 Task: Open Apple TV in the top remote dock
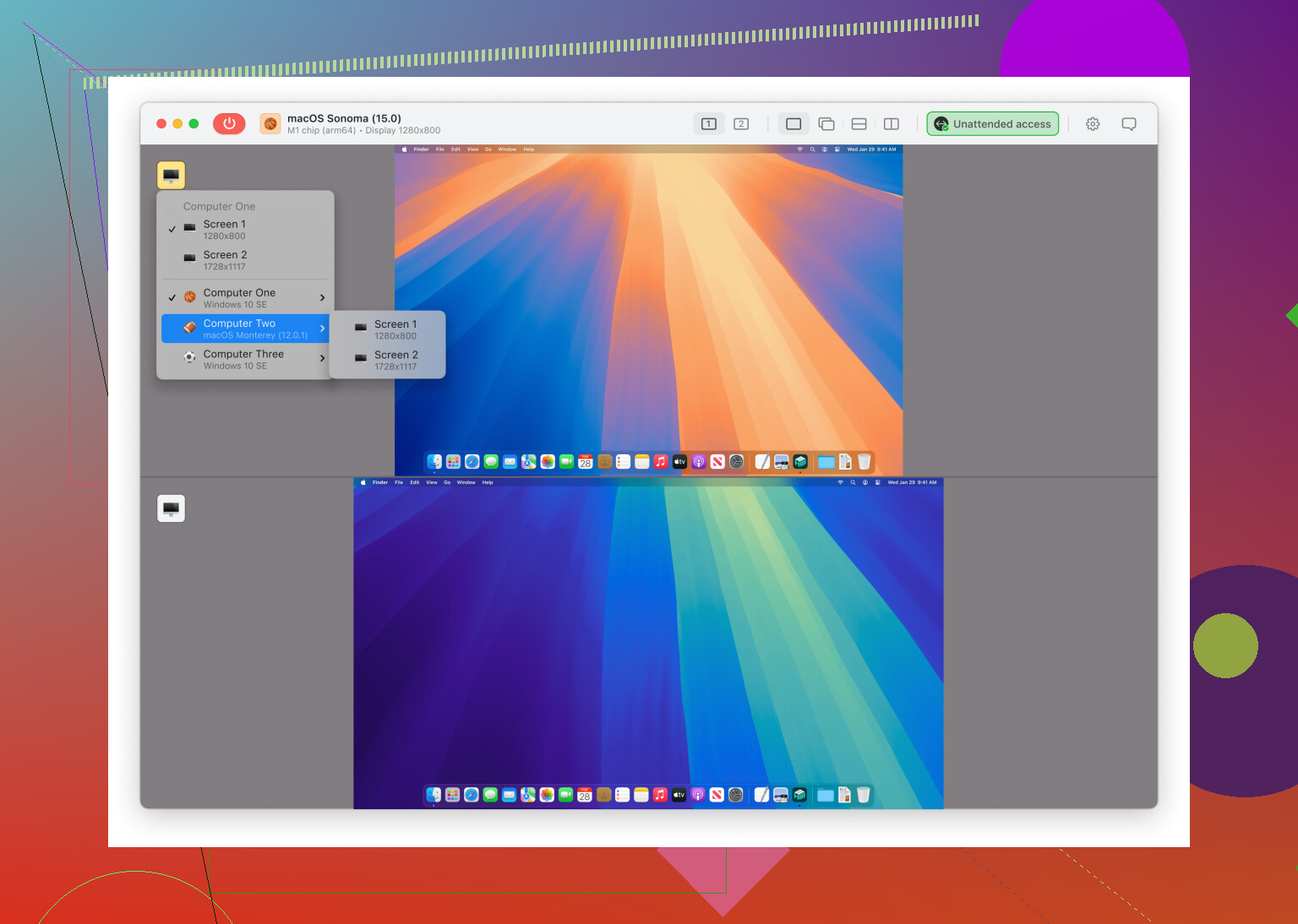(679, 461)
